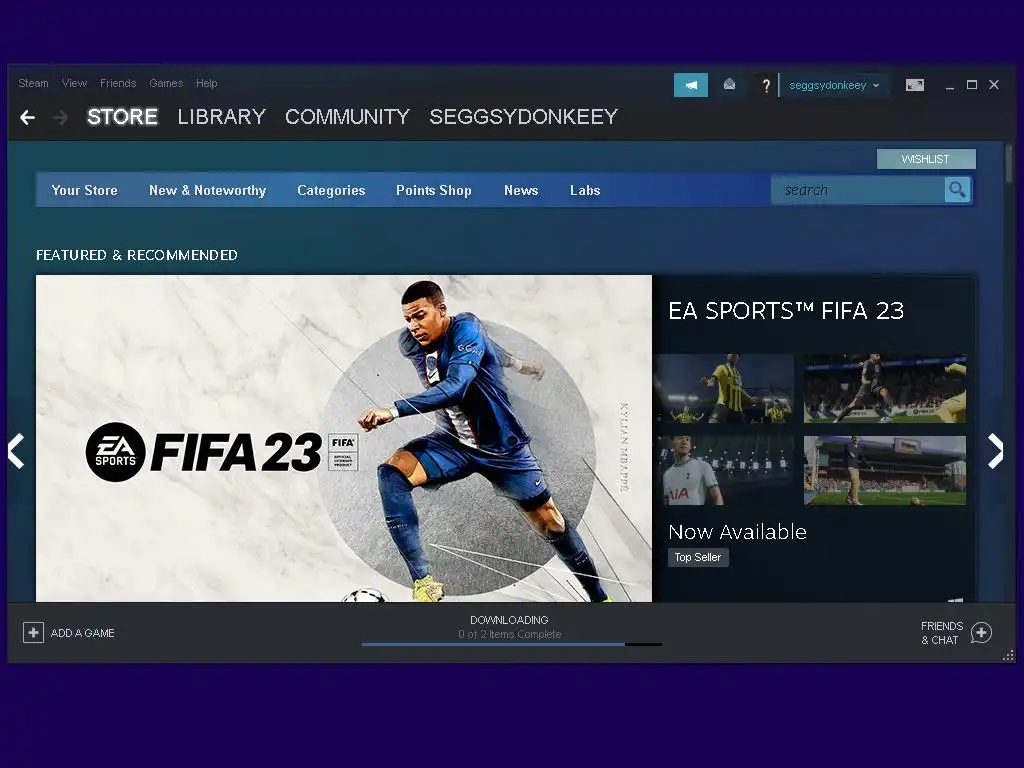Viewport: 1024px width, 768px height.
Task: Open the Help menu
Action: pyautogui.click(x=206, y=83)
